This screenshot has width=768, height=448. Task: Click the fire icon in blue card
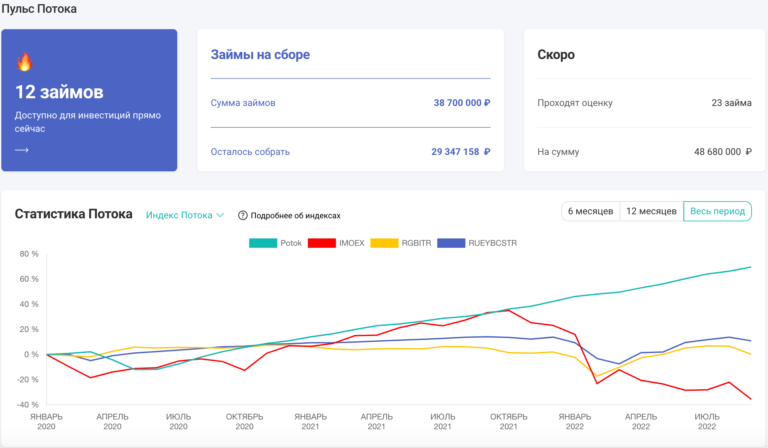tap(24, 62)
